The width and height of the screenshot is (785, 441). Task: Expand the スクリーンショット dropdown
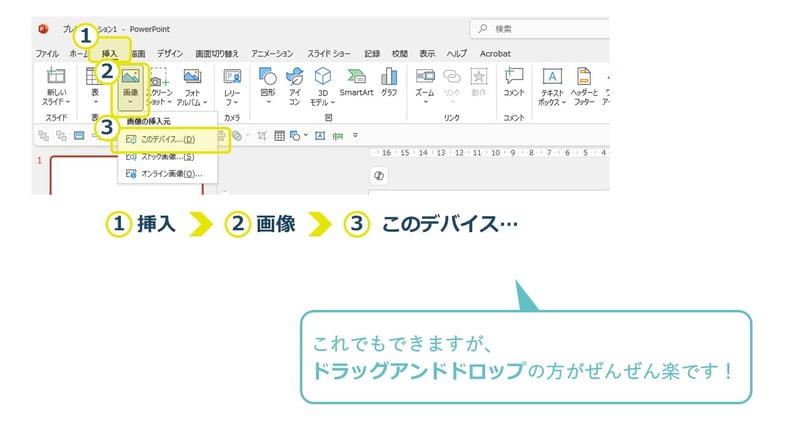169,102
